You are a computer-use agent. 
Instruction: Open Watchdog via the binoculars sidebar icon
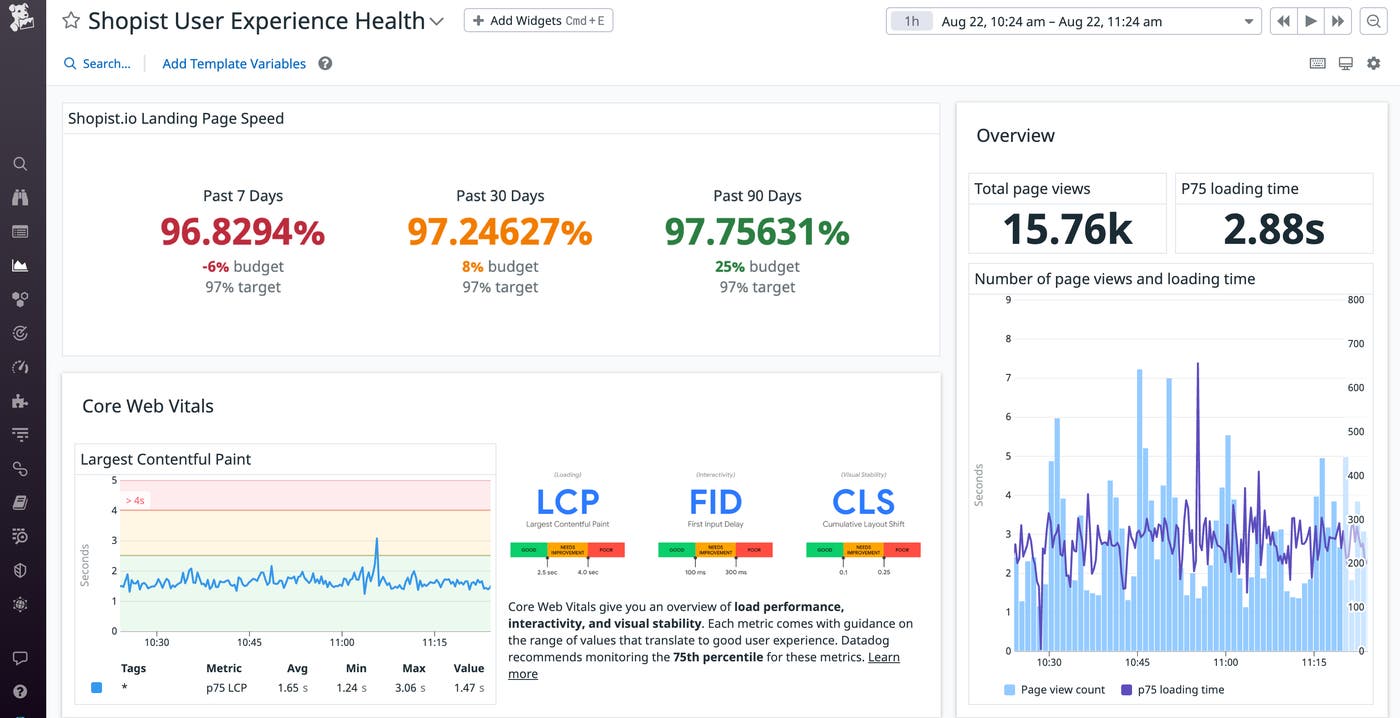22,197
